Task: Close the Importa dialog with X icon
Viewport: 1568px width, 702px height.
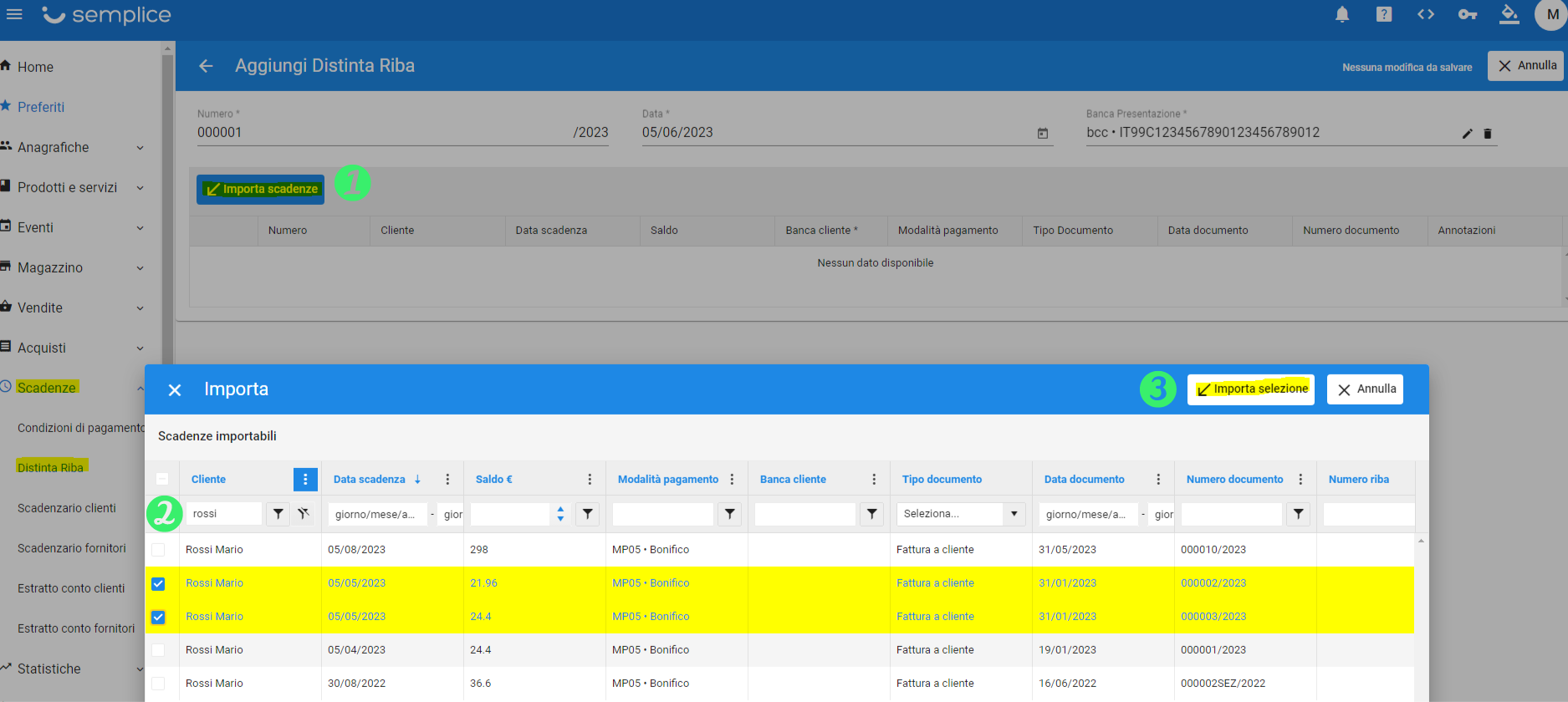Action: (x=175, y=389)
